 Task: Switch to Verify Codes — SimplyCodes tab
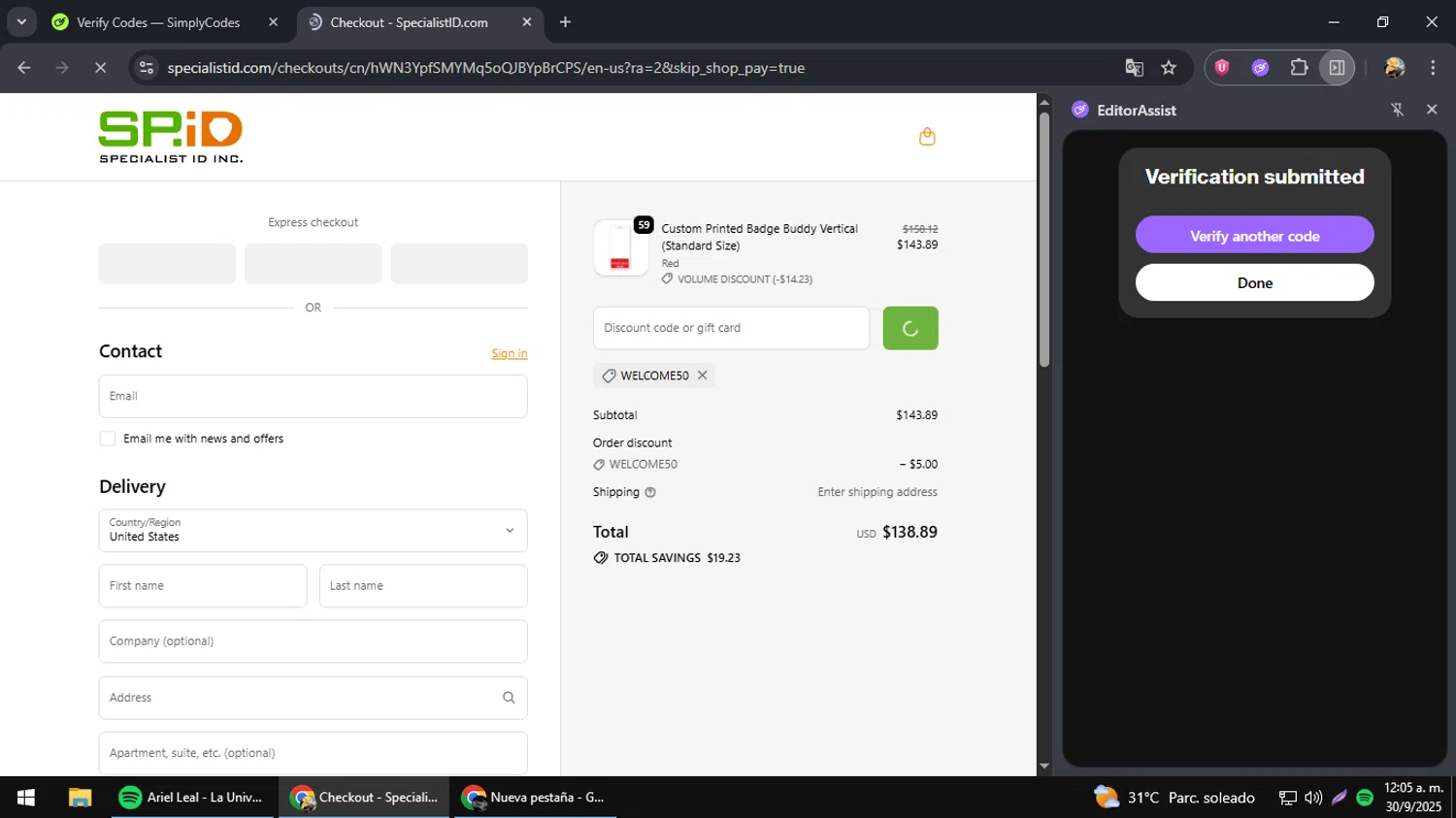pos(157,22)
